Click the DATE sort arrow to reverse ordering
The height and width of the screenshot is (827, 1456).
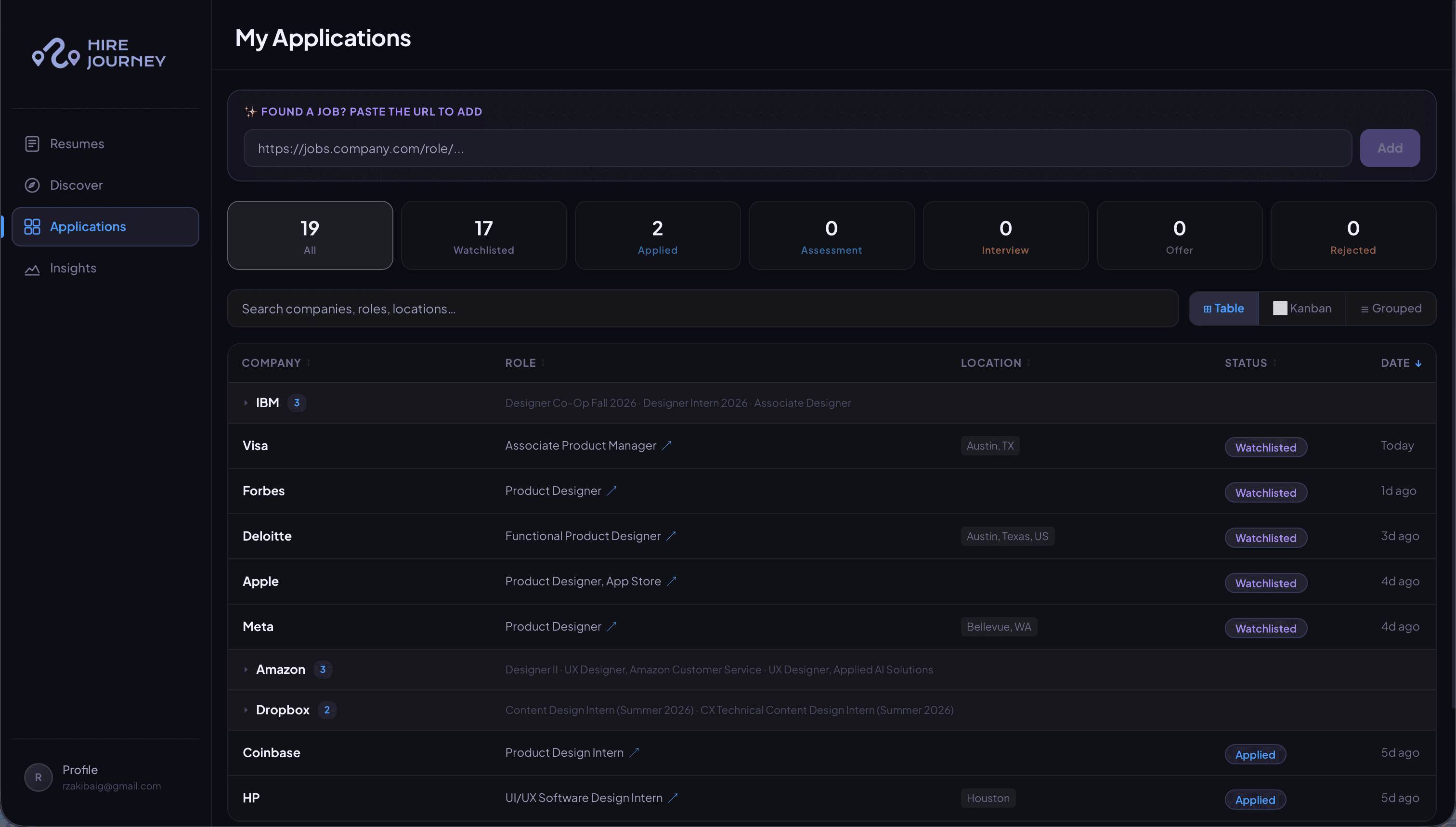tap(1419, 363)
